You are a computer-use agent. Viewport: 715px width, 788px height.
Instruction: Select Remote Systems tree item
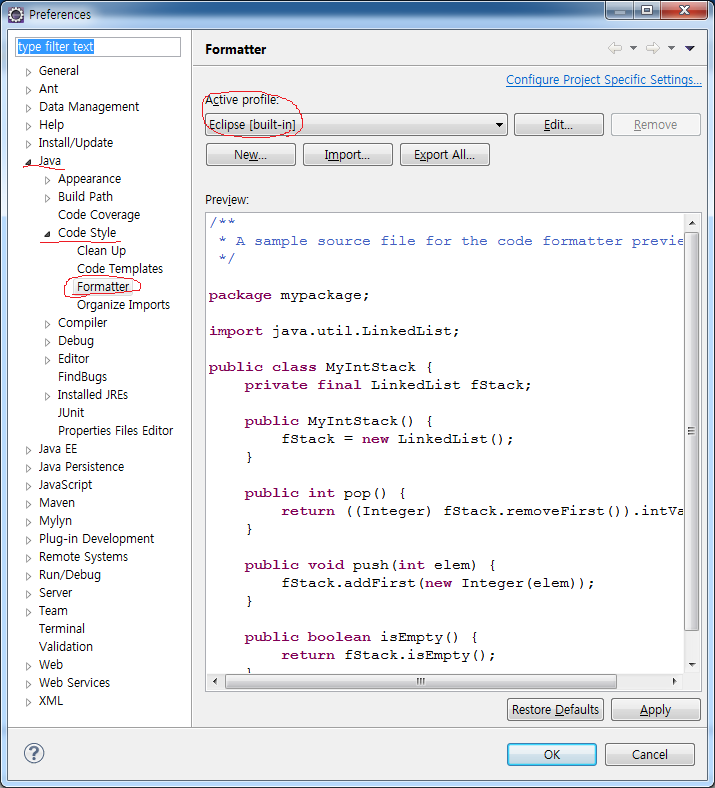pos(83,557)
